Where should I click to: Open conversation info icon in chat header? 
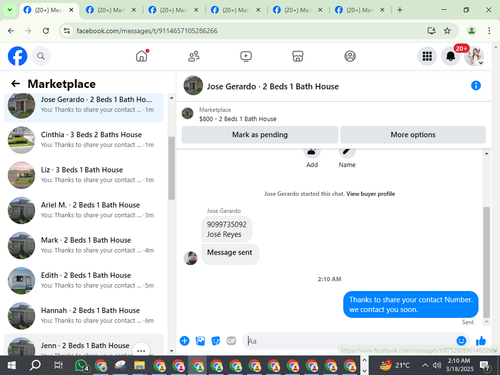(x=476, y=86)
